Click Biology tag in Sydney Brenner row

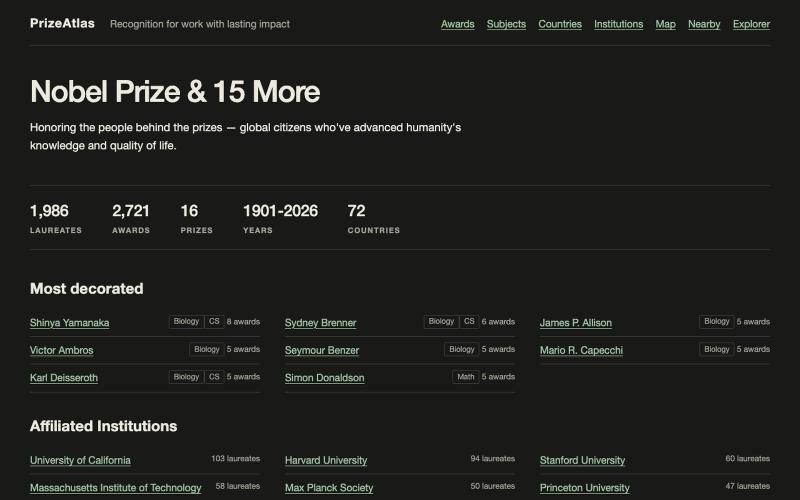pyautogui.click(x=441, y=321)
